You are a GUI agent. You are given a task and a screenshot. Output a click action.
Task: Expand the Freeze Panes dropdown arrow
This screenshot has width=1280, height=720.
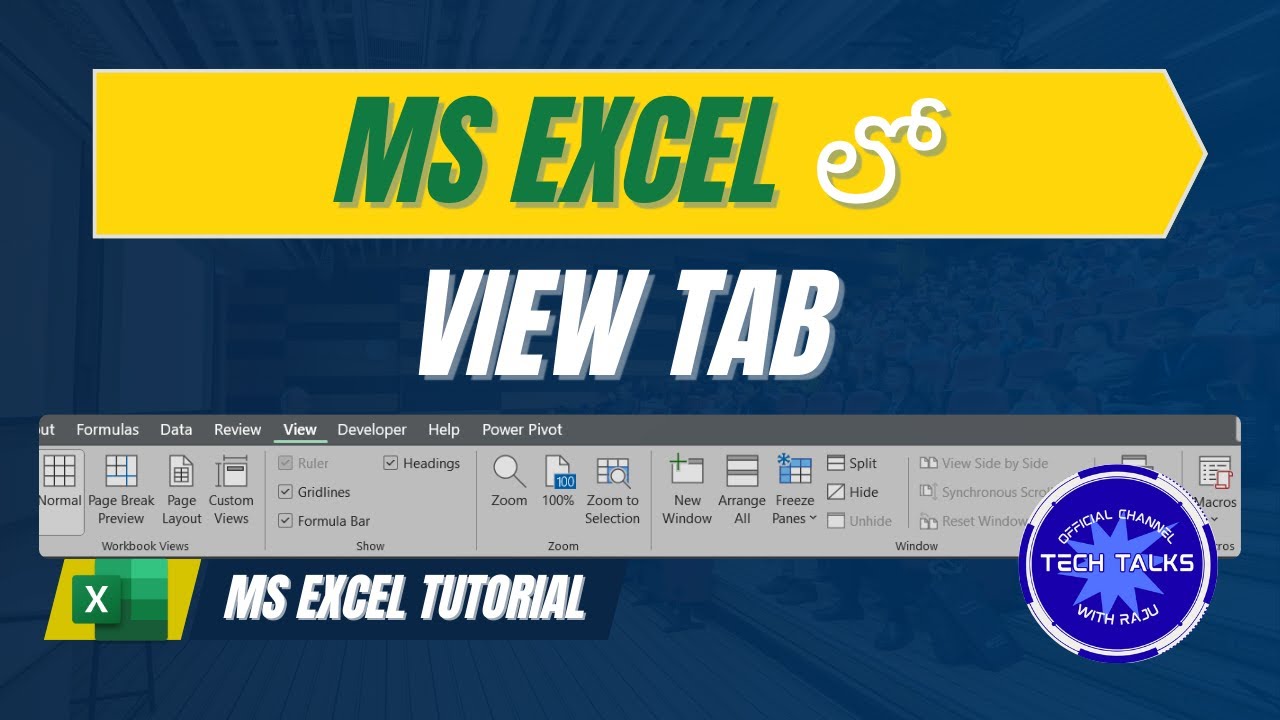pyautogui.click(x=813, y=518)
